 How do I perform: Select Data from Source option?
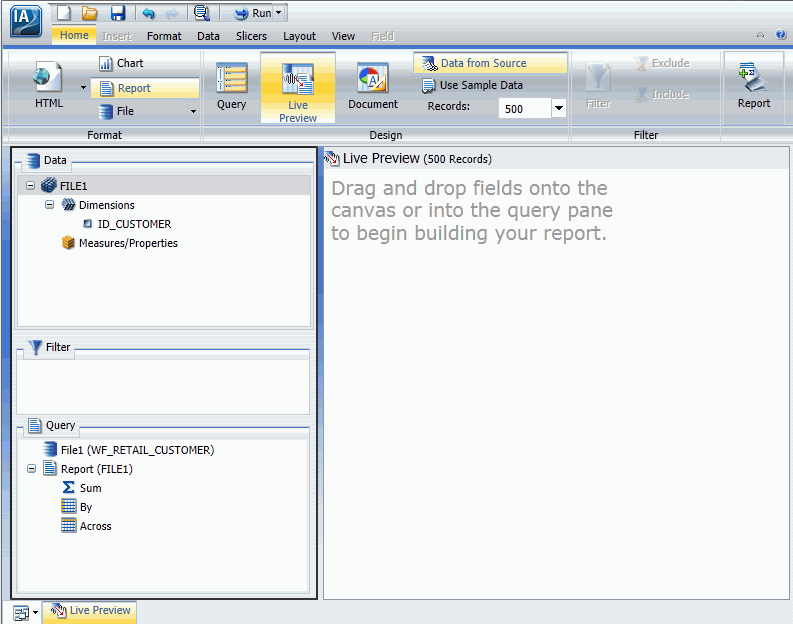[x=491, y=63]
